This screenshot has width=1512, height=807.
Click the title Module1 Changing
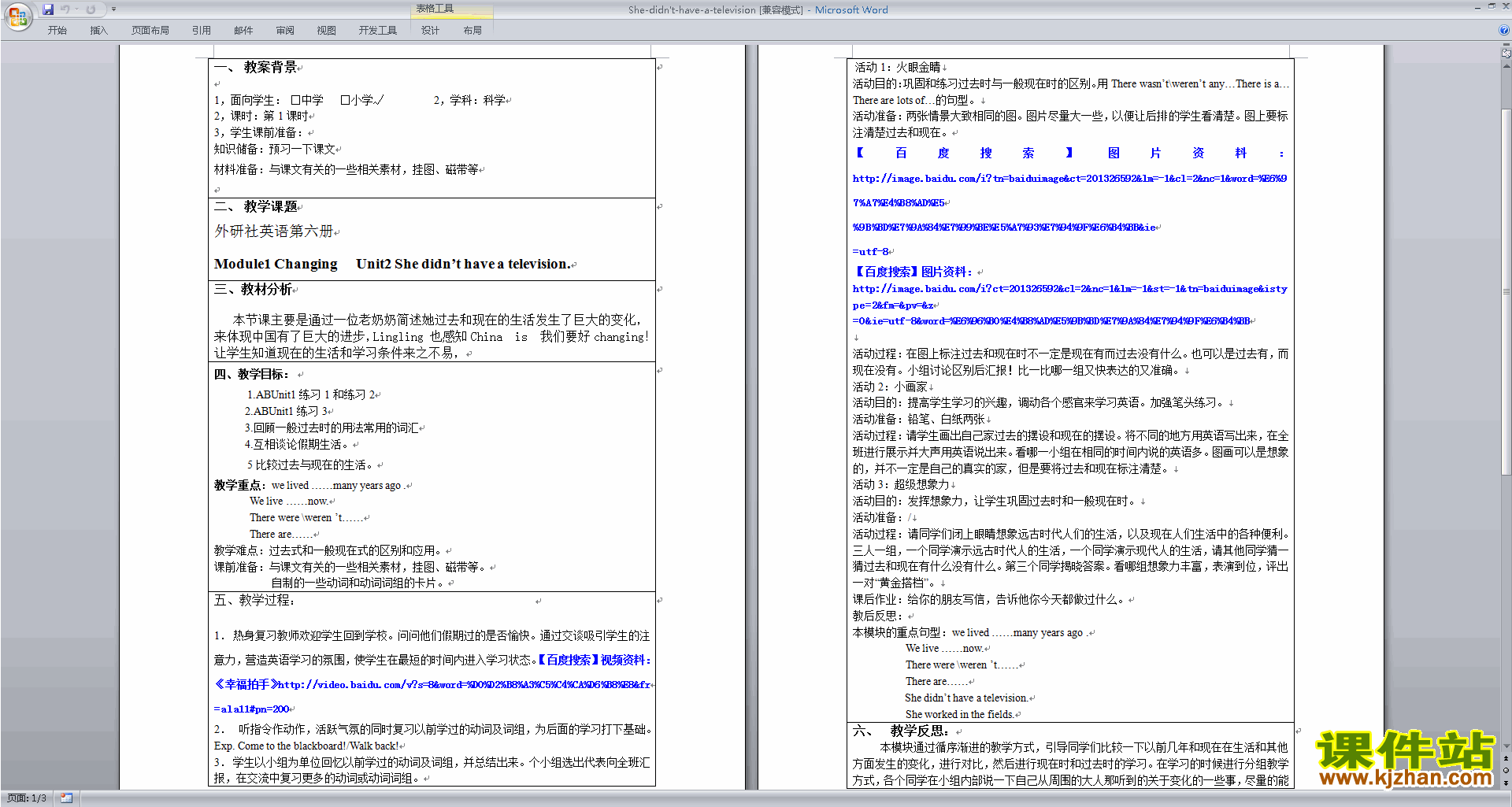(x=276, y=264)
